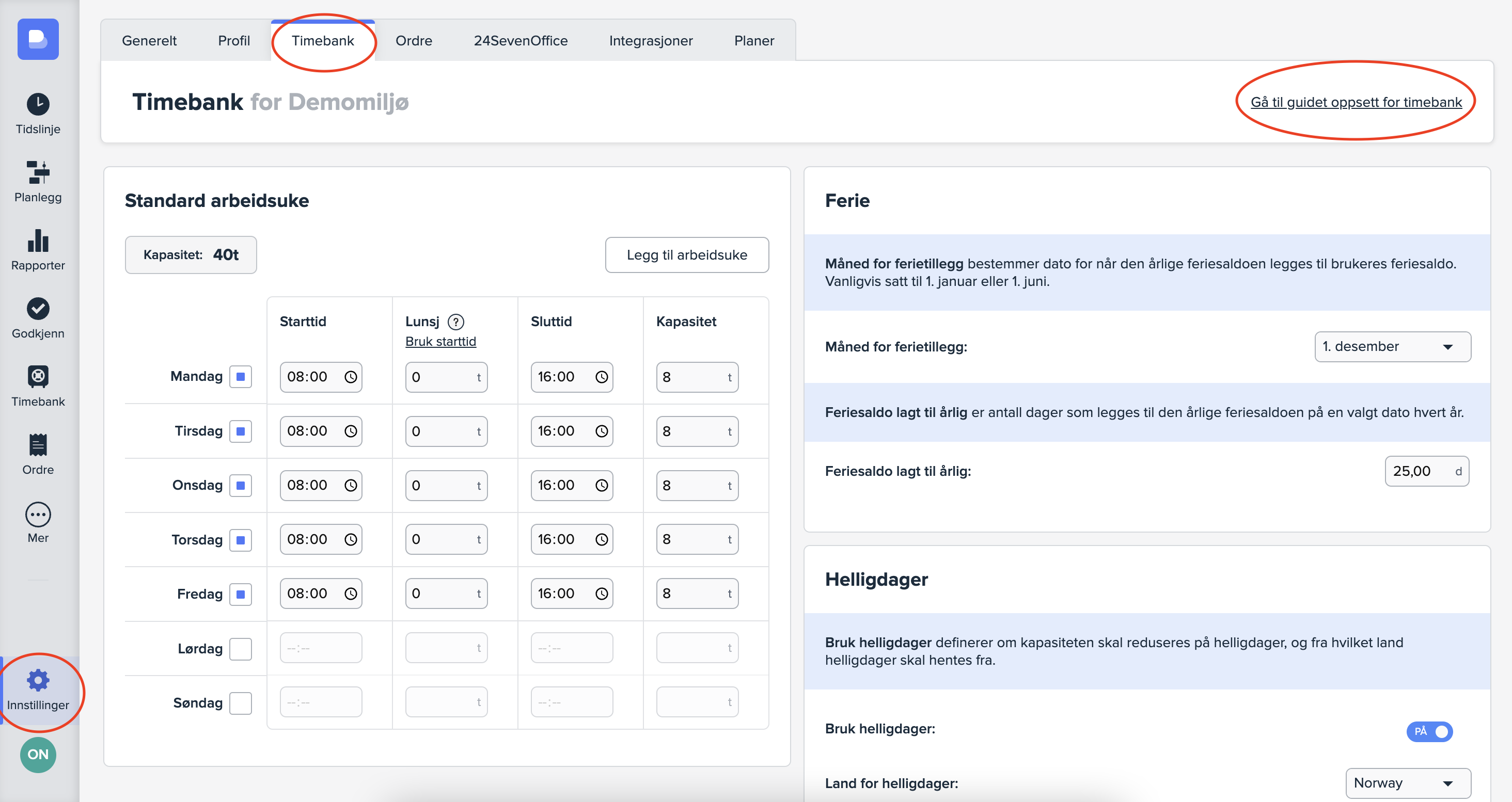
Task: Open the Rapporter bar chart icon
Action: point(38,240)
